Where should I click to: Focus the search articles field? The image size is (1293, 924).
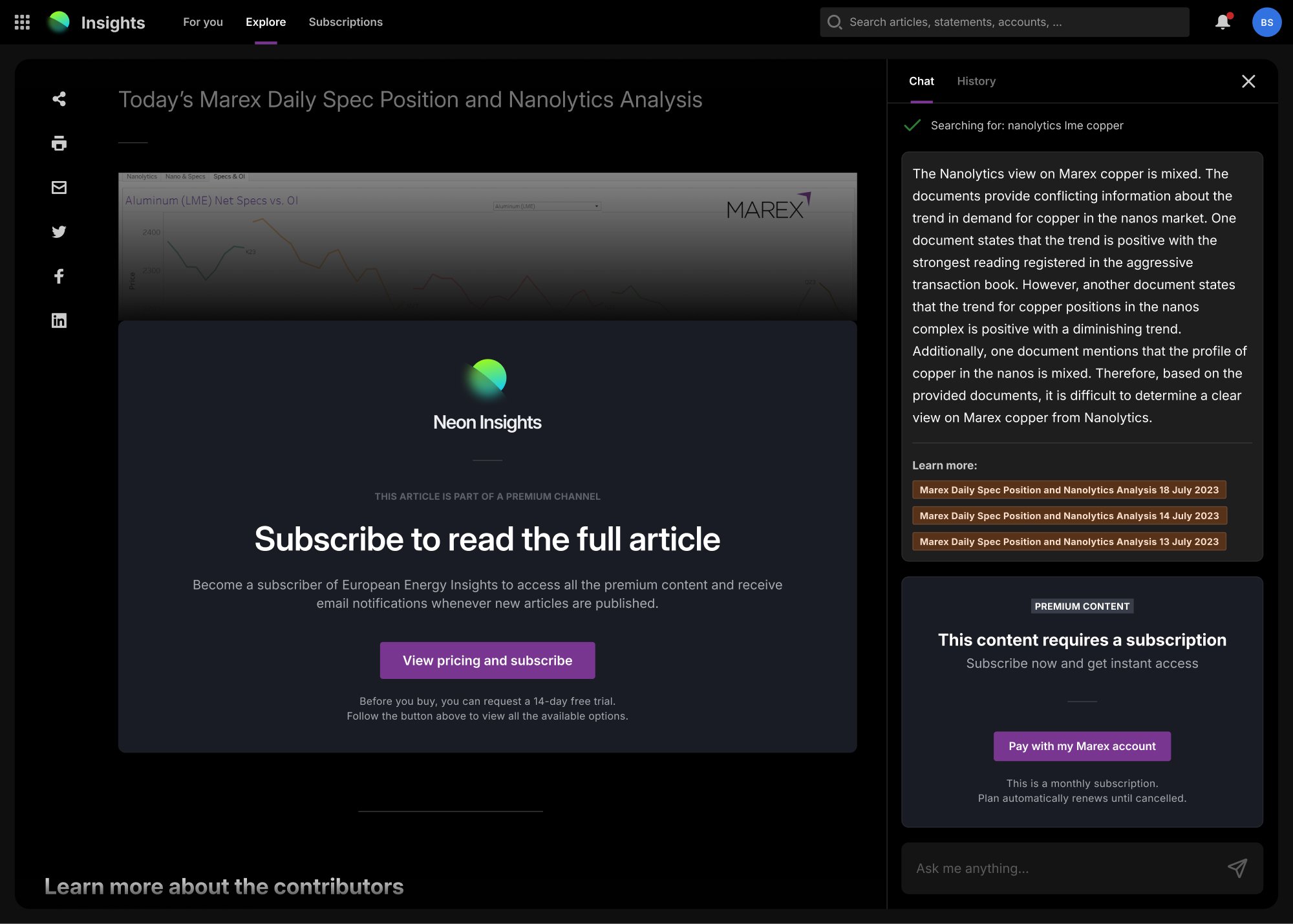[1004, 22]
